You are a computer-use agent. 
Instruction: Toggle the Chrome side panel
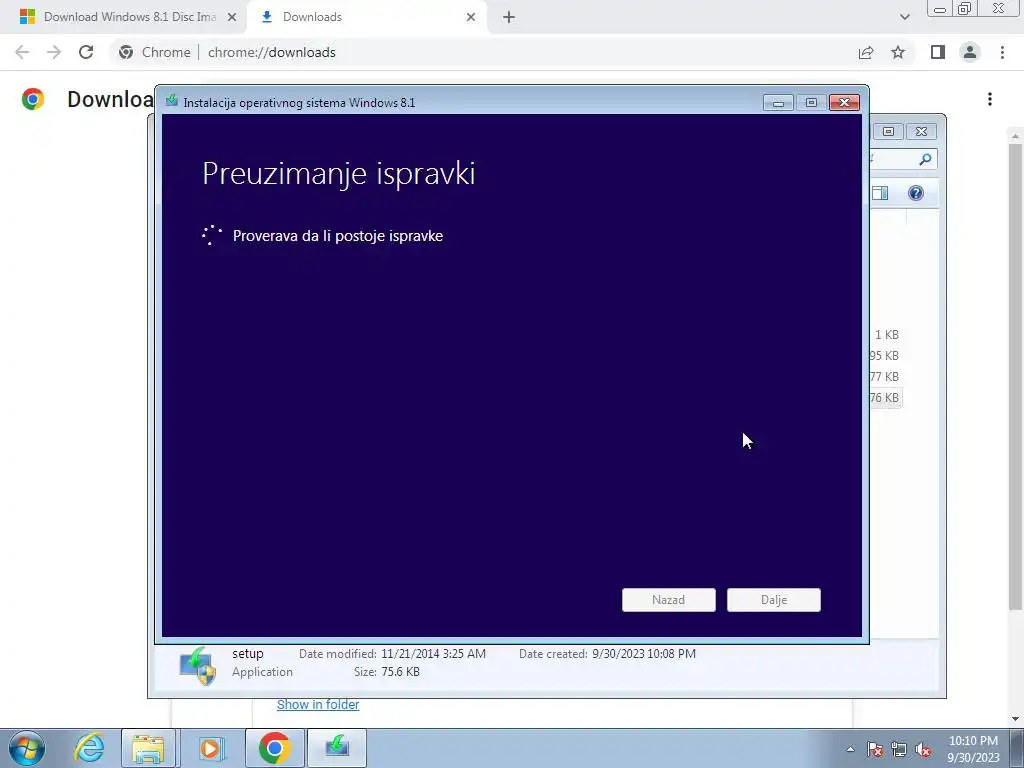tap(938, 52)
